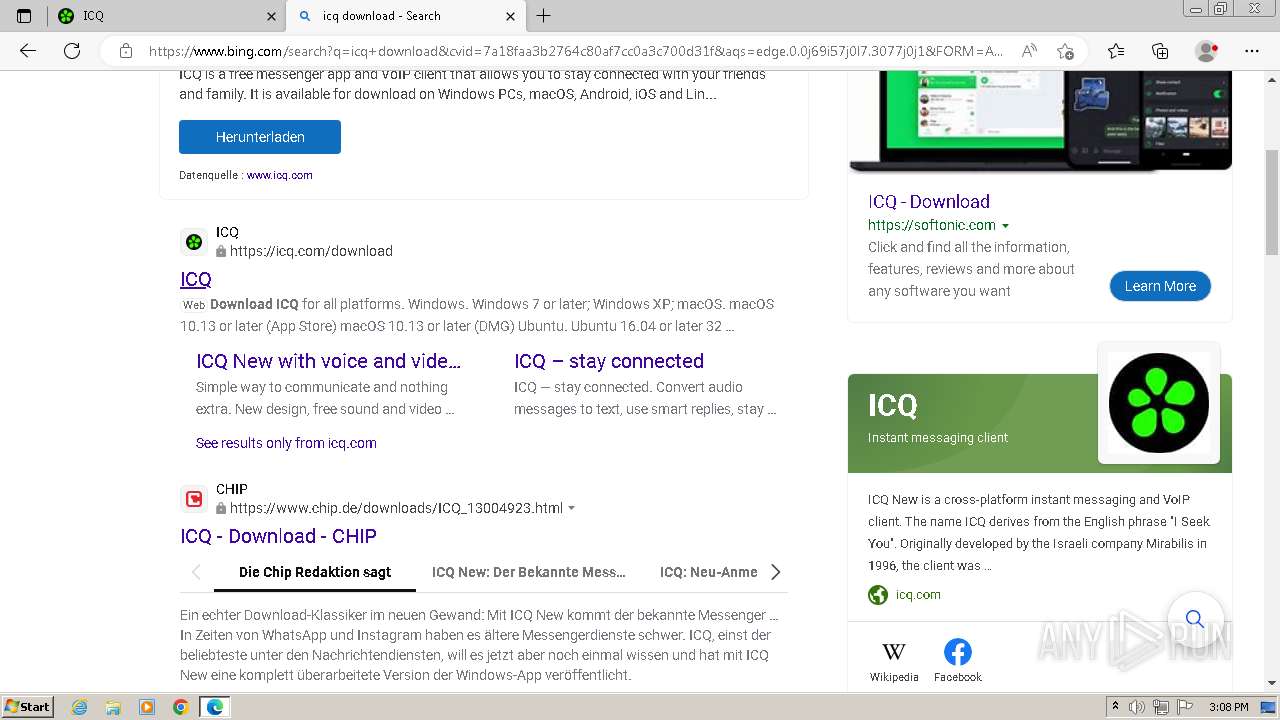This screenshot has height=720, width=1280.
Task: Open the www.icq.com Datenquelle link
Action: click(280, 175)
